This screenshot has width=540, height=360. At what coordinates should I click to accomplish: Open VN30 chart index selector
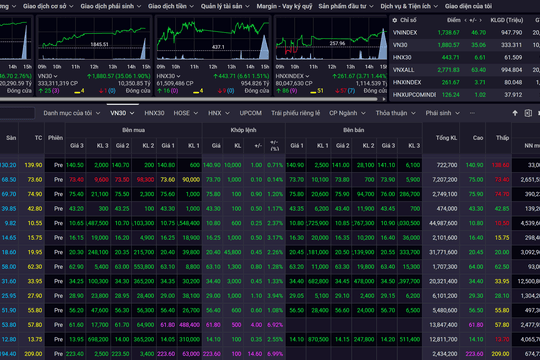48,76
